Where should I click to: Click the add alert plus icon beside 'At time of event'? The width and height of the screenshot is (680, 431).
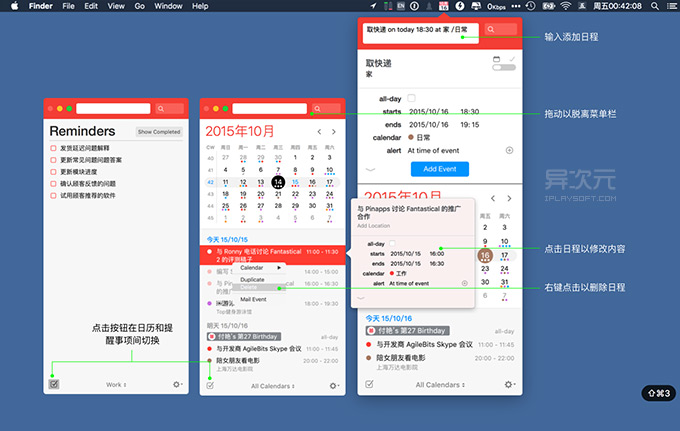509,150
